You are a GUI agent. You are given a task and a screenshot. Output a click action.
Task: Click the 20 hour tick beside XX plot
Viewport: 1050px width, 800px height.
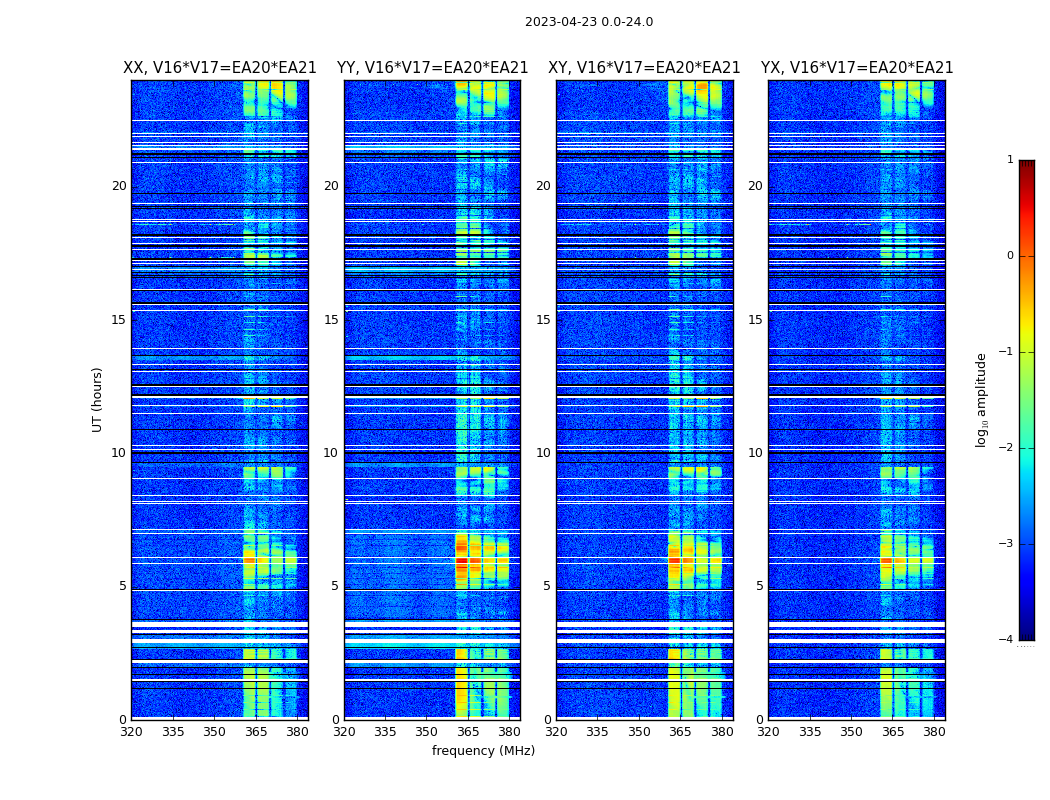(x=119, y=186)
